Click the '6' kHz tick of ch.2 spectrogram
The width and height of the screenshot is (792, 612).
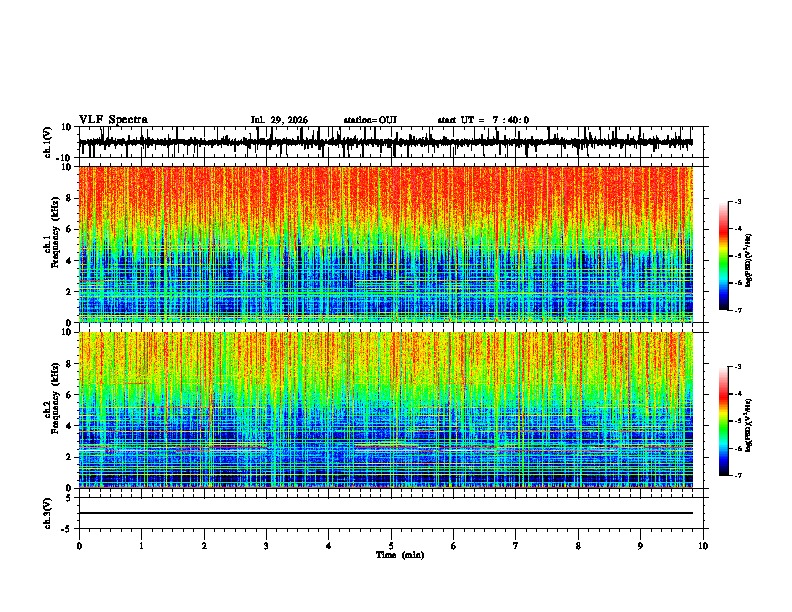69,395
